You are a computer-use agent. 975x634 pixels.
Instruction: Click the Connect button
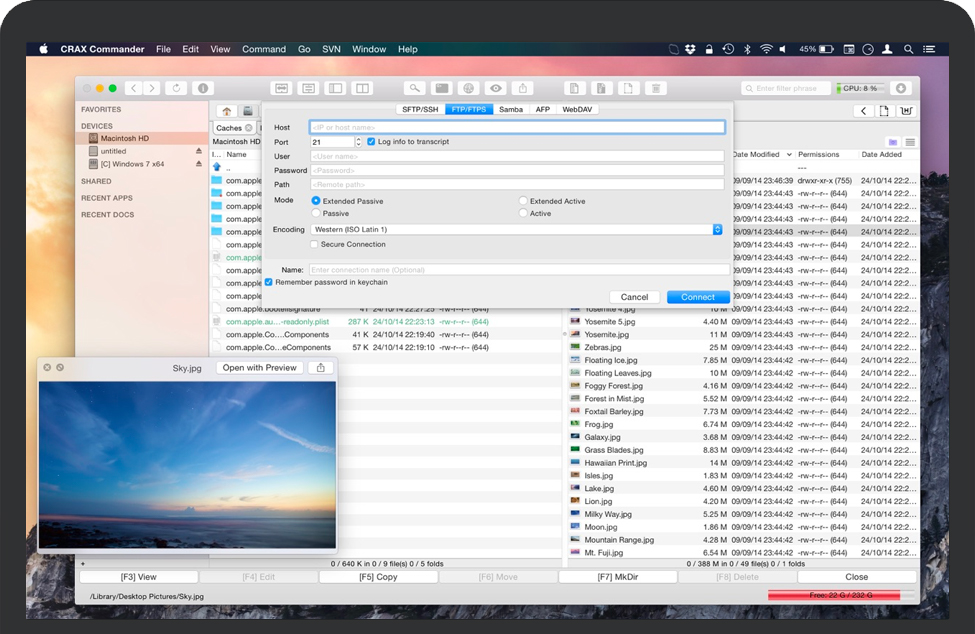[x=698, y=297]
